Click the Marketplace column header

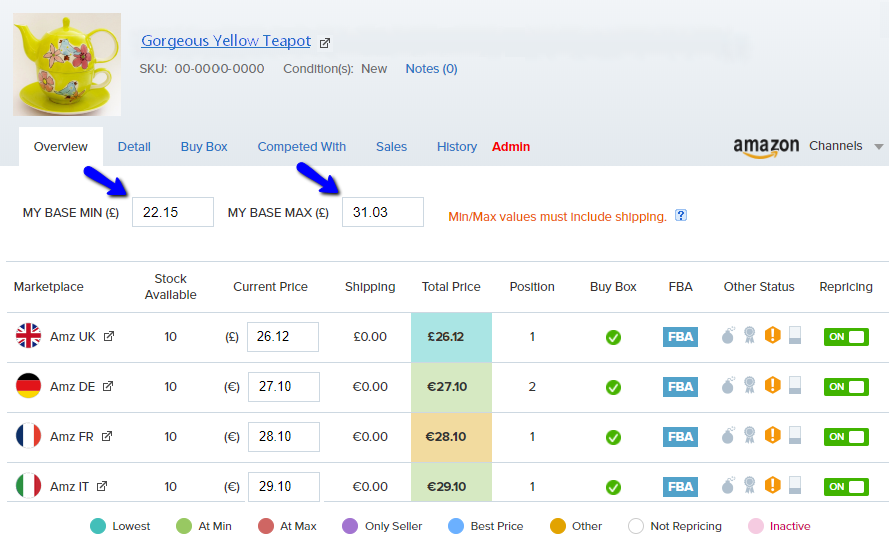pyautogui.click(x=48, y=287)
